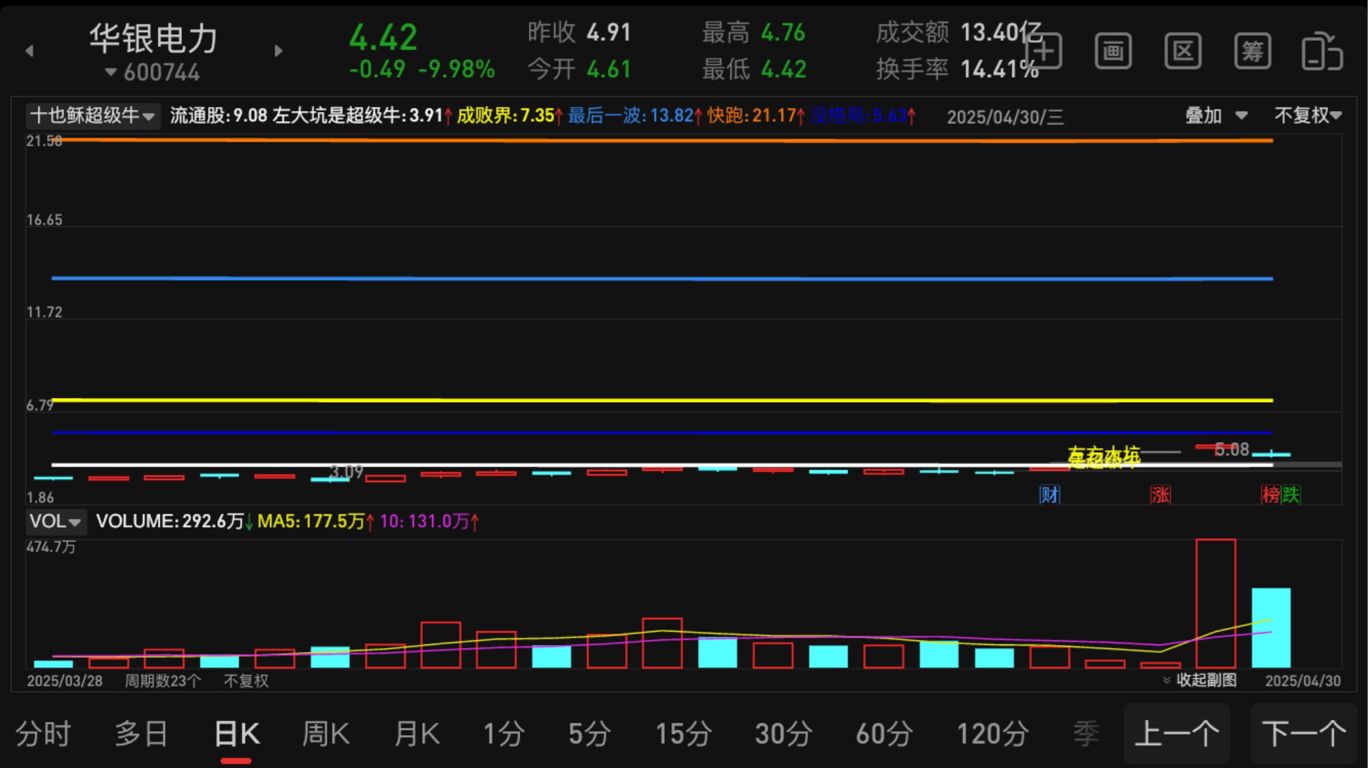1368x769 pixels.
Task: Open the 画 drawing tool icon
Action: 1113,50
